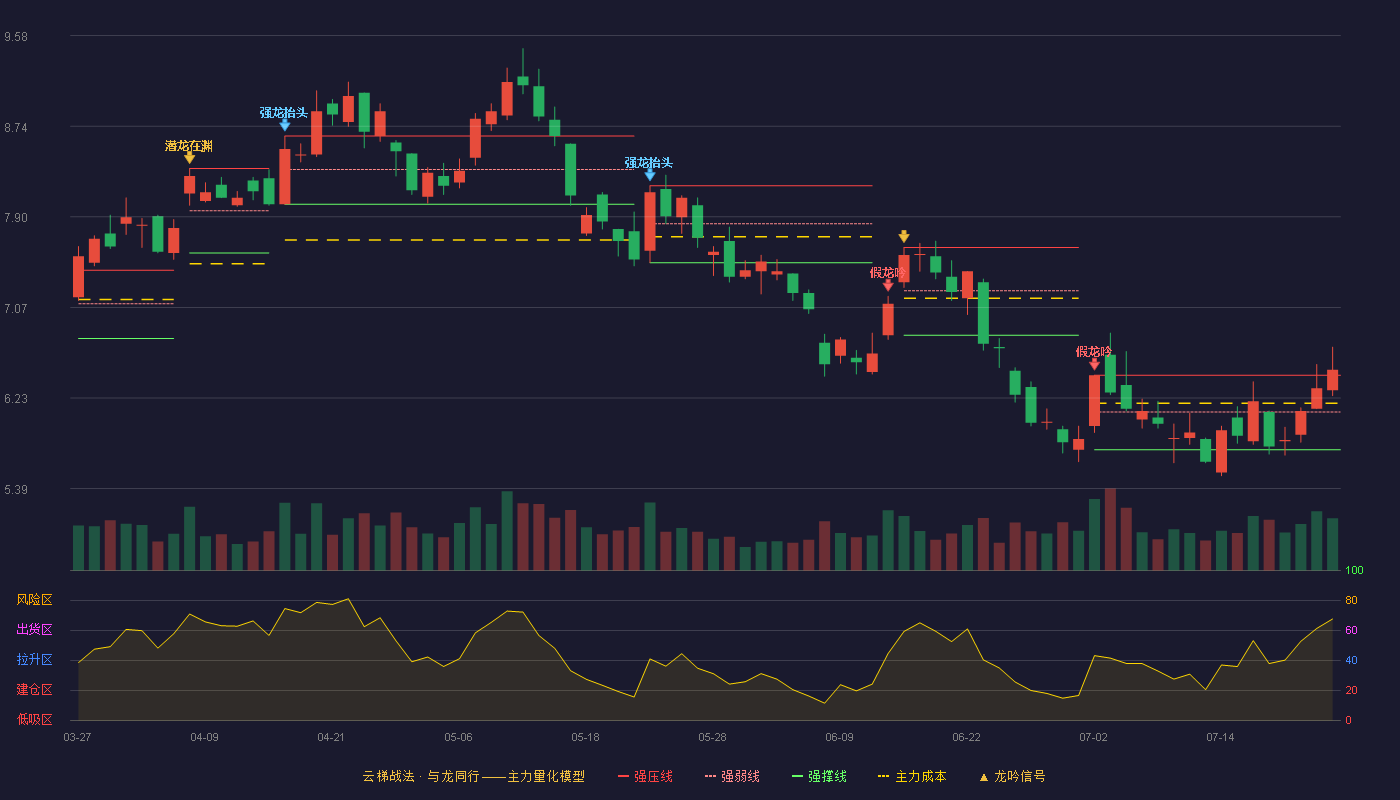Click the 5.39 price axis label
Image resolution: width=1400 pixels, height=800 pixels.
pyautogui.click(x=16, y=490)
